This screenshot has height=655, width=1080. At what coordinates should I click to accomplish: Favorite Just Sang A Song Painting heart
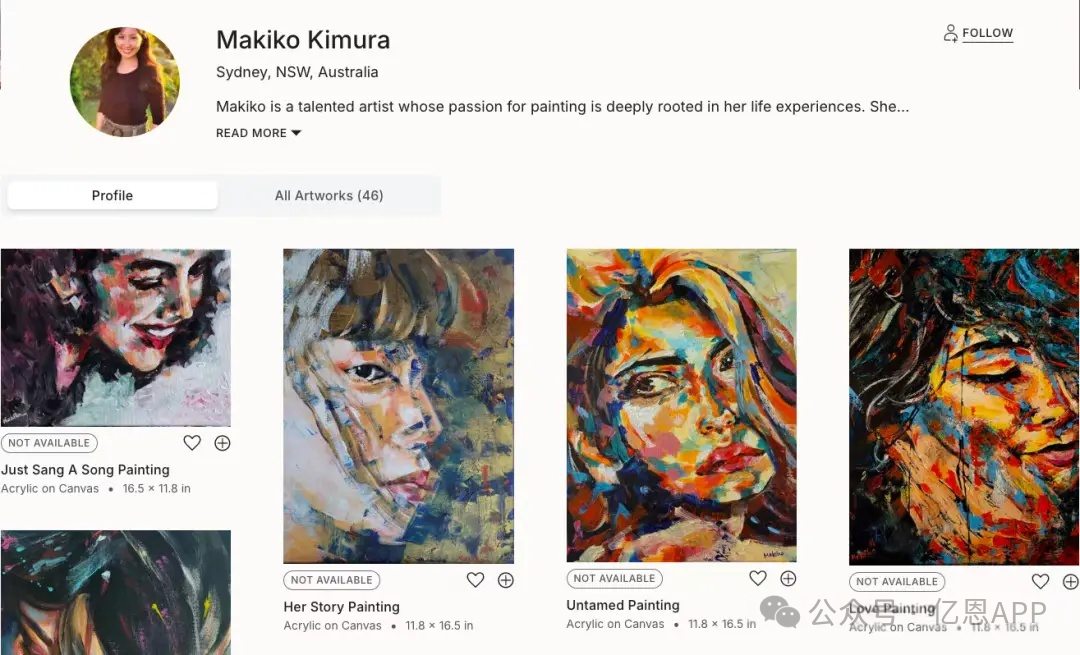coord(192,443)
